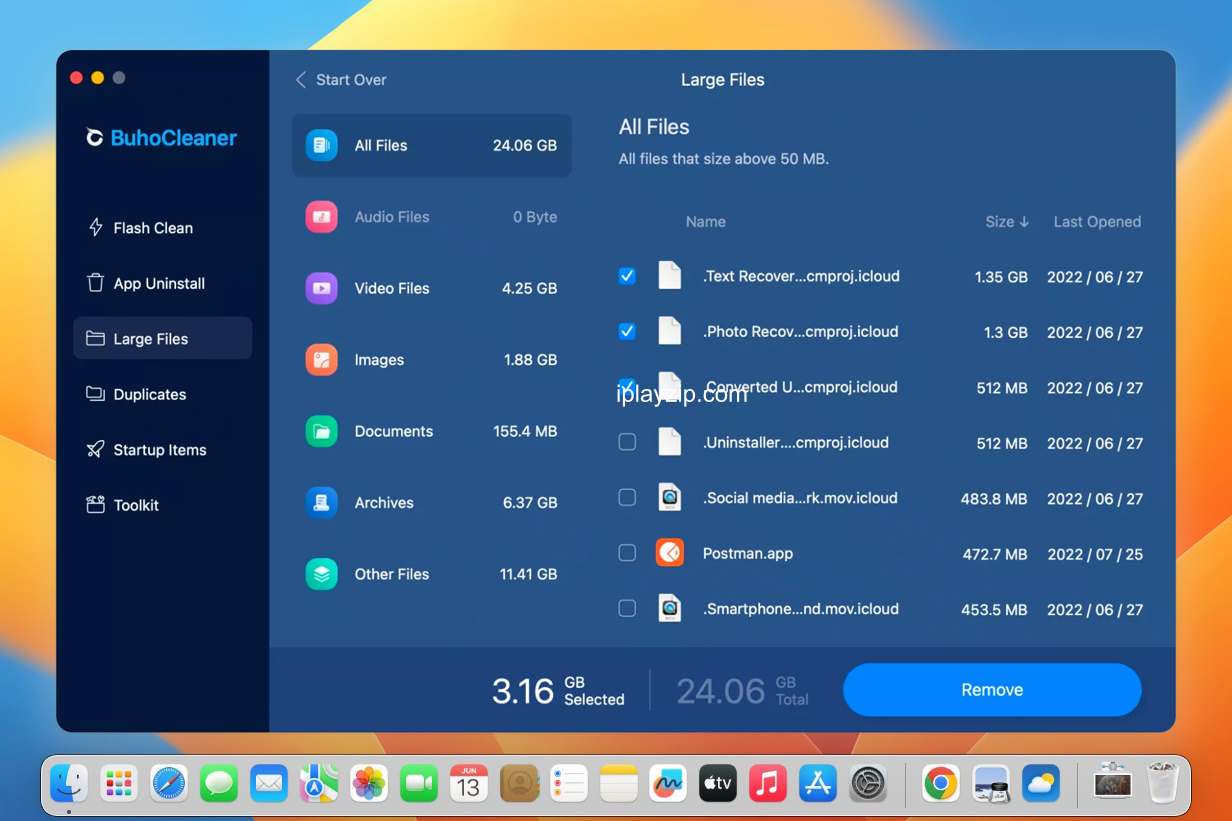1232x821 pixels.
Task: Open Messages from the Dock
Action: tap(219, 784)
